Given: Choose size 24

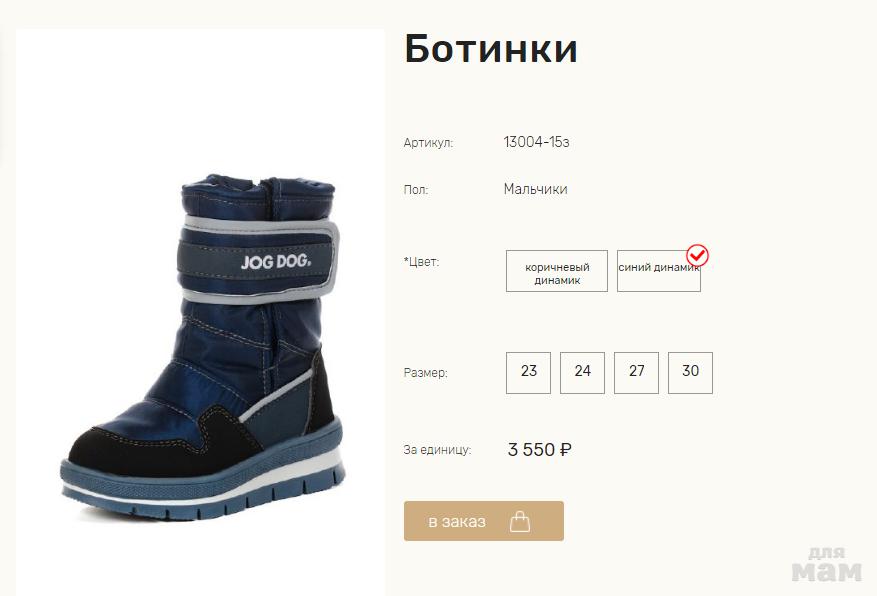Looking at the screenshot, I should tap(582, 373).
